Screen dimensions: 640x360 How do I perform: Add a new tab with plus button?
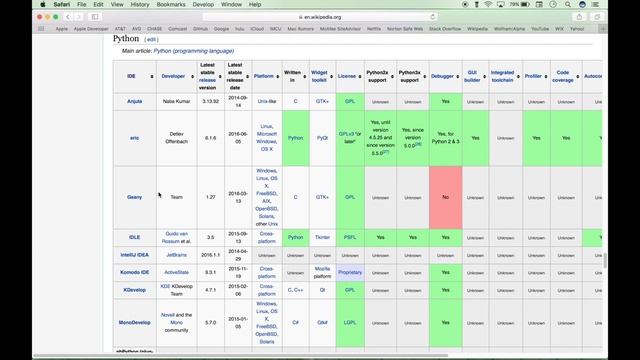[603, 29]
